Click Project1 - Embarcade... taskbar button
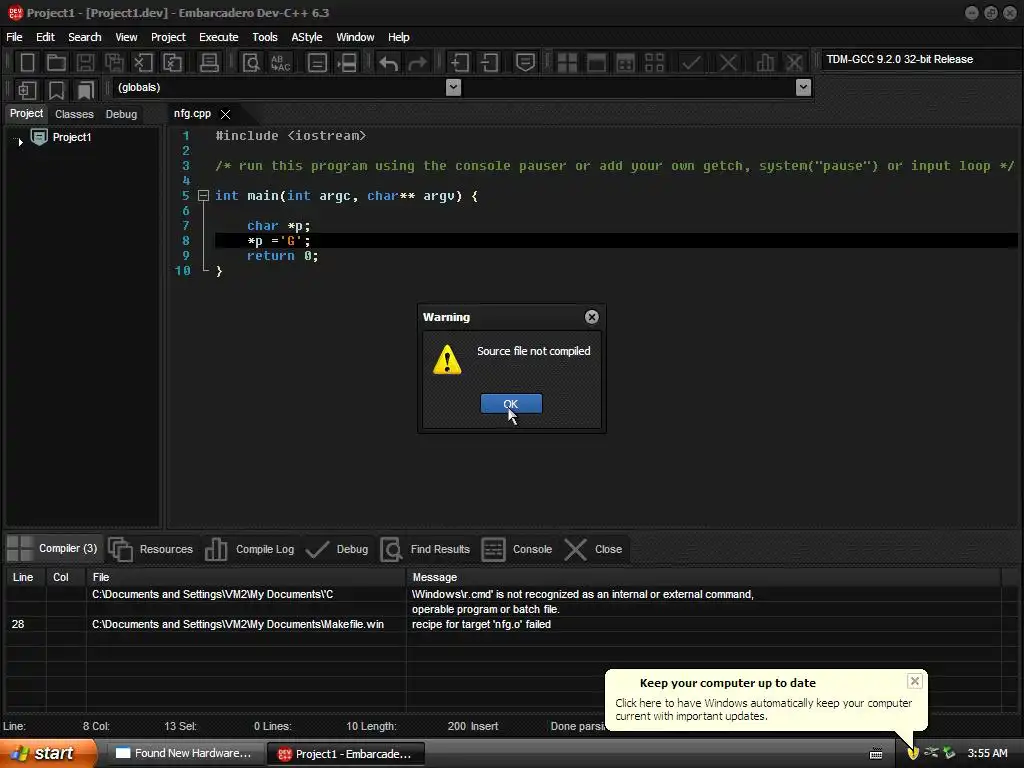1024x768 pixels. point(346,754)
